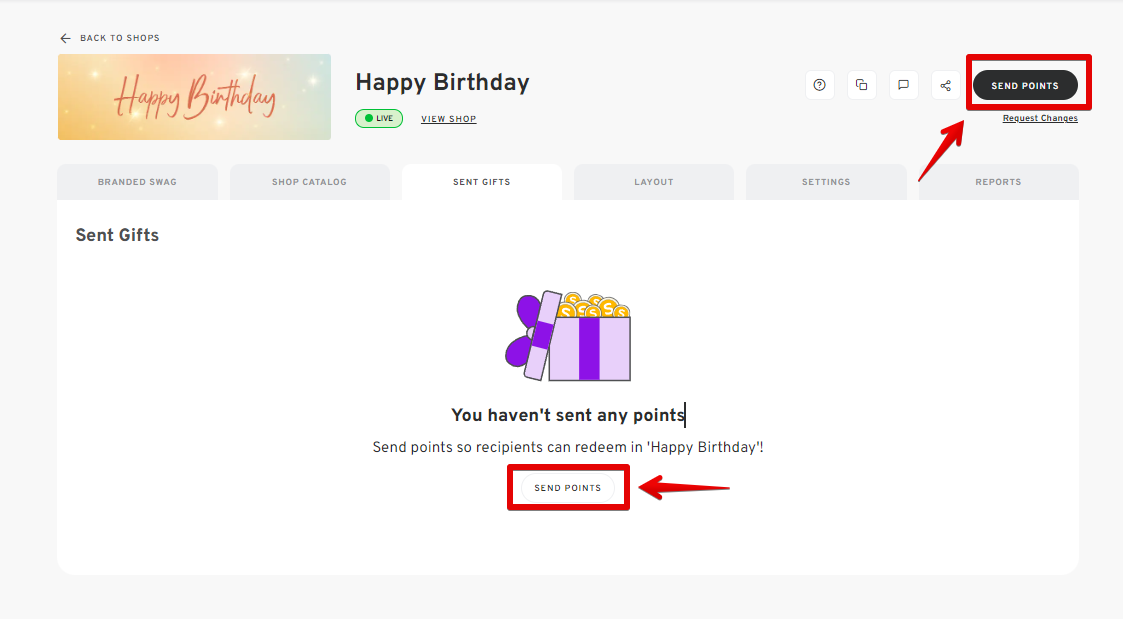This screenshot has height=619, width=1123.
Task: Click the share icon for the shop
Action: tap(945, 85)
